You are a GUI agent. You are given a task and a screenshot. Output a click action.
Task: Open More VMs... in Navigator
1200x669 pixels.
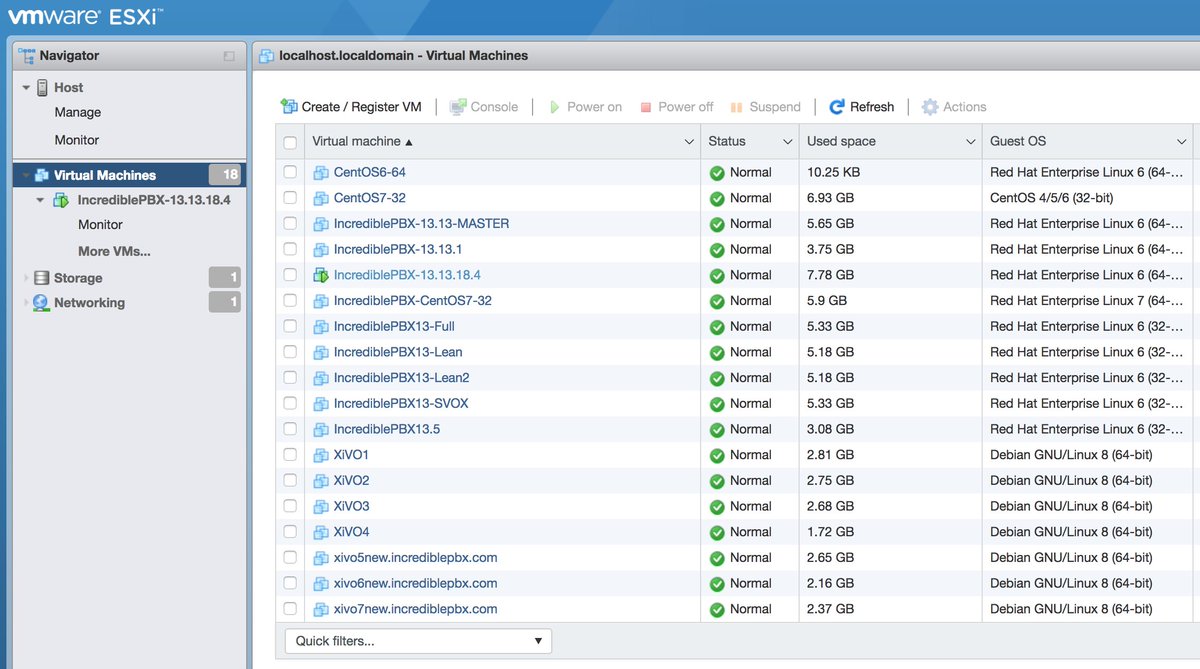[114, 251]
